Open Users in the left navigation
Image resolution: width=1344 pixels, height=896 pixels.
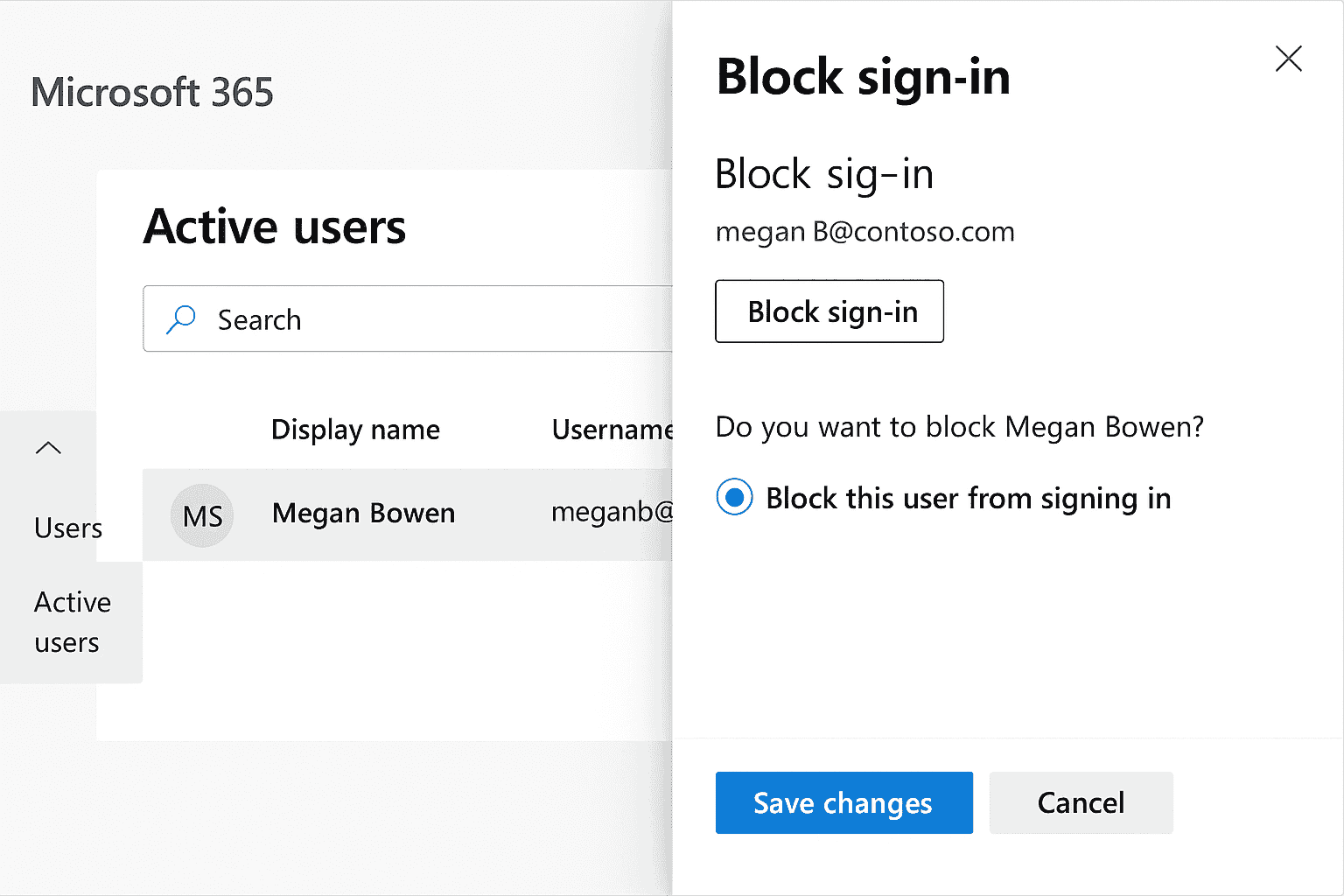click(x=68, y=528)
